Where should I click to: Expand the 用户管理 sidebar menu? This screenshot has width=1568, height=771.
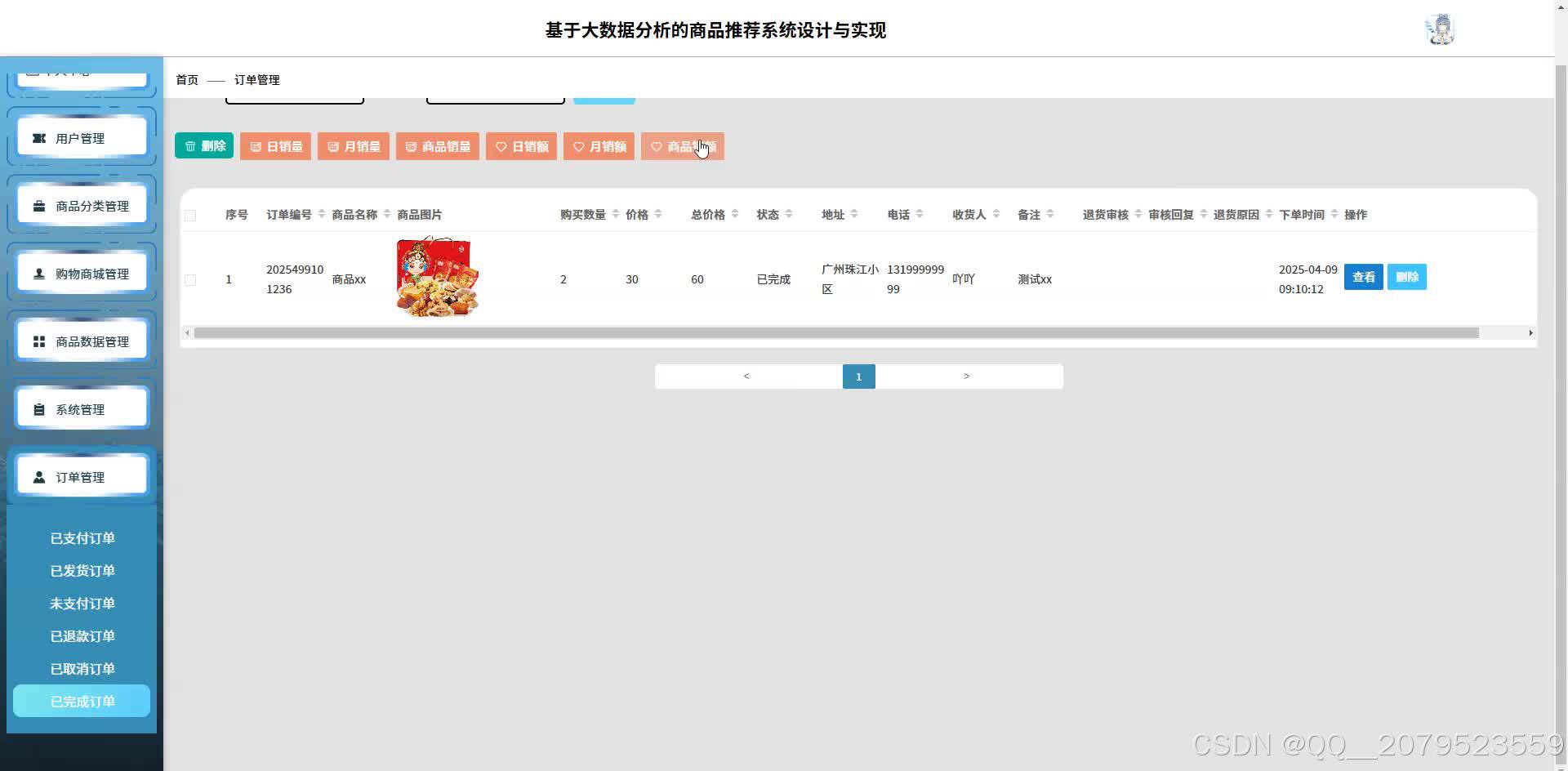click(x=82, y=138)
